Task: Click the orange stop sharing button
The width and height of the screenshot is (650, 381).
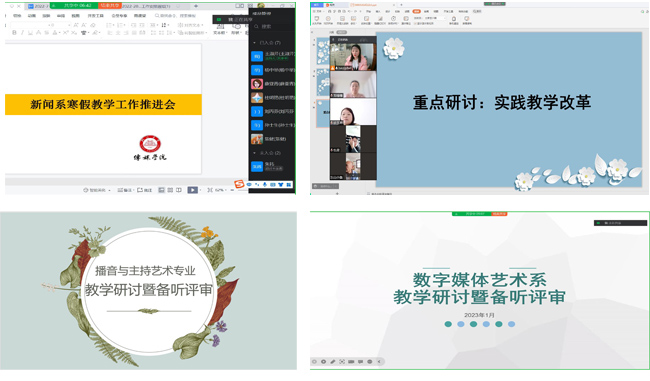Action: coord(109,6)
